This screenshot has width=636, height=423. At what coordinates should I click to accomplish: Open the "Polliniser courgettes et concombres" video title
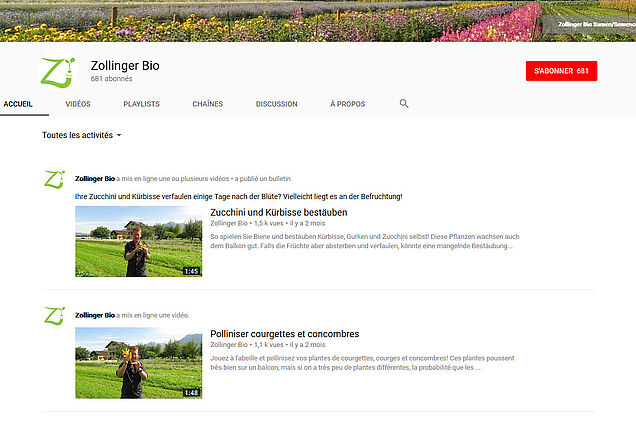tap(284, 334)
